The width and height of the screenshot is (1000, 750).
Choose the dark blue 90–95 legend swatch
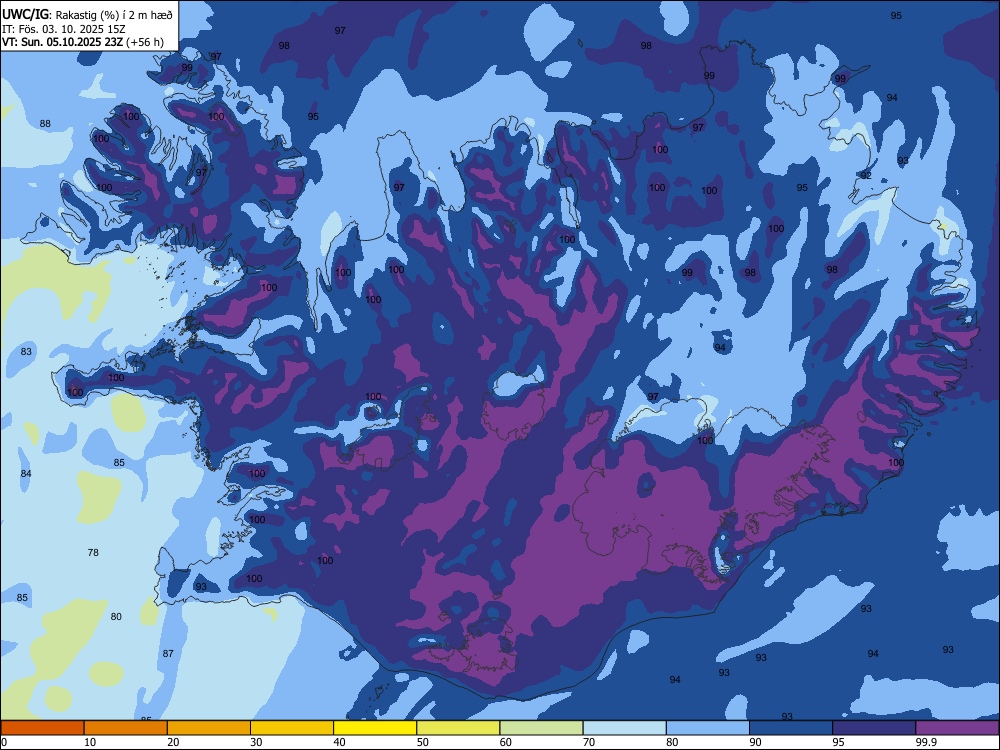791,728
